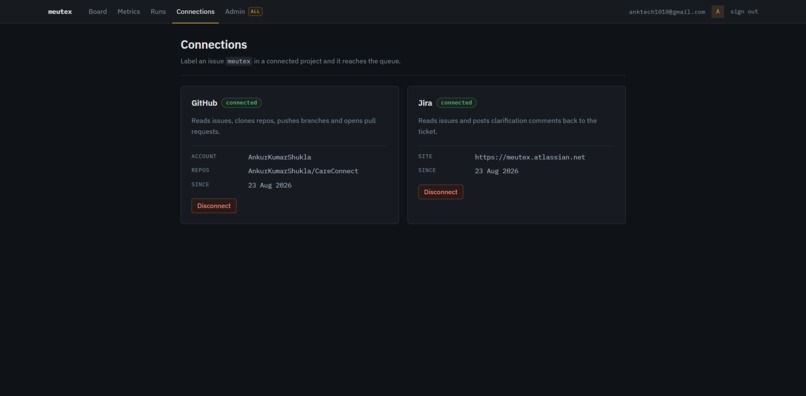Click the REPOS field label

coord(200,170)
